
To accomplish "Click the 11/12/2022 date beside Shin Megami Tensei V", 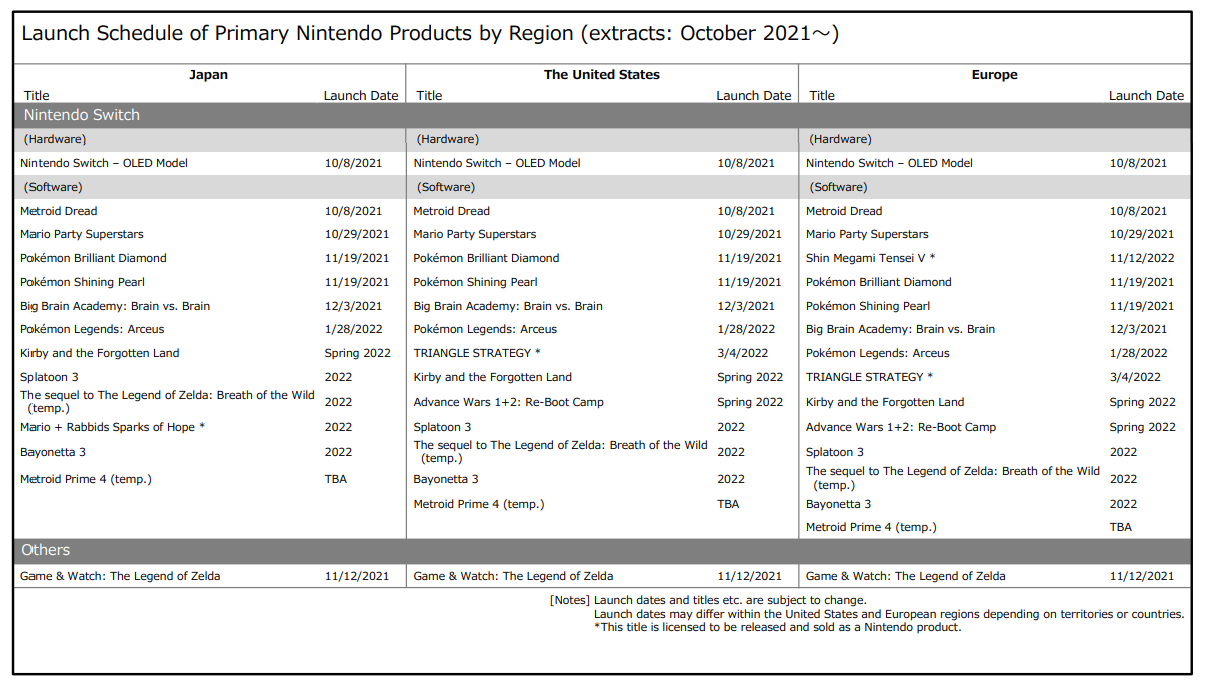I will 1142,258.
